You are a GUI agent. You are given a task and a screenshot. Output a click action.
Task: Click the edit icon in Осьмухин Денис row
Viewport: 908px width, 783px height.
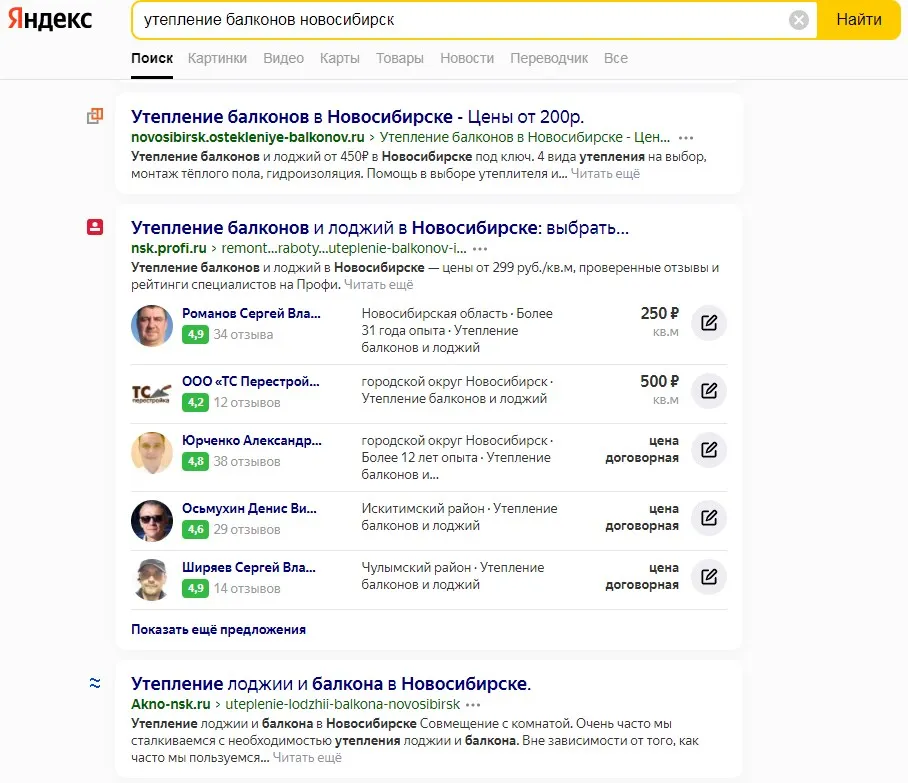[709, 518]
